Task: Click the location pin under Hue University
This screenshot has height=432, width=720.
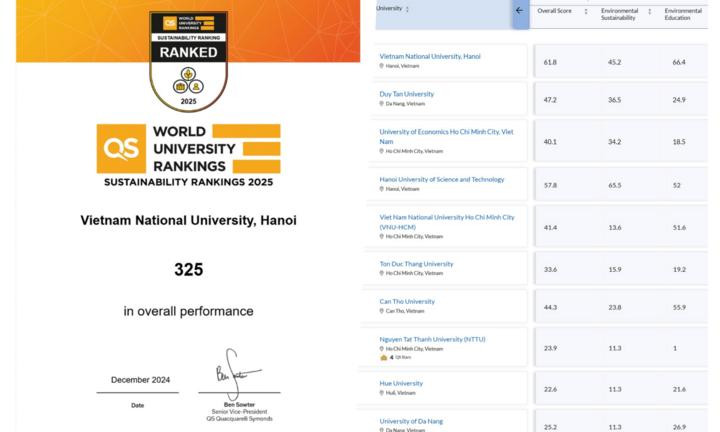Action: tap(381, 393)
